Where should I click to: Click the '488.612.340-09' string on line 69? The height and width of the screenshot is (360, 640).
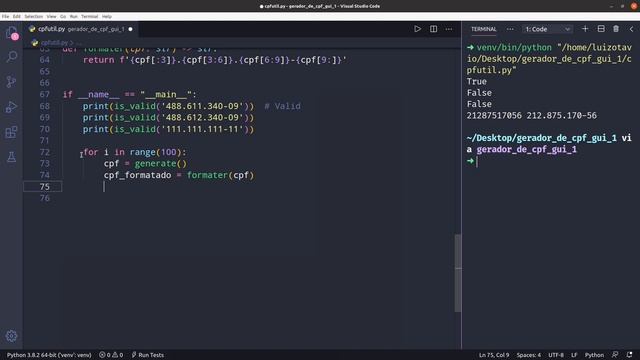tap(202, 118)
